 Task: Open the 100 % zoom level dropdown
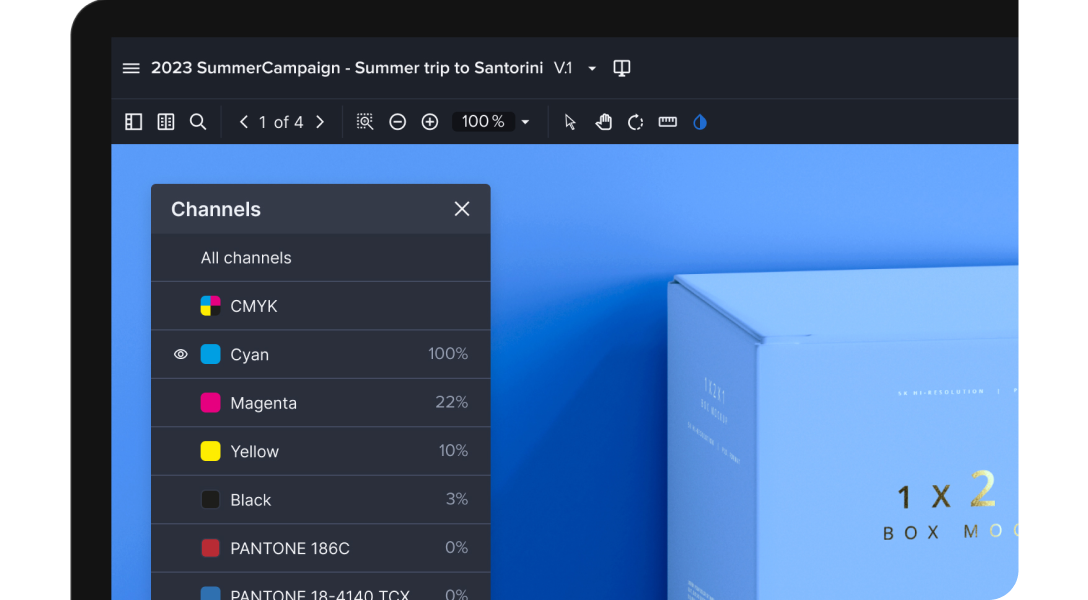[525, 122]
